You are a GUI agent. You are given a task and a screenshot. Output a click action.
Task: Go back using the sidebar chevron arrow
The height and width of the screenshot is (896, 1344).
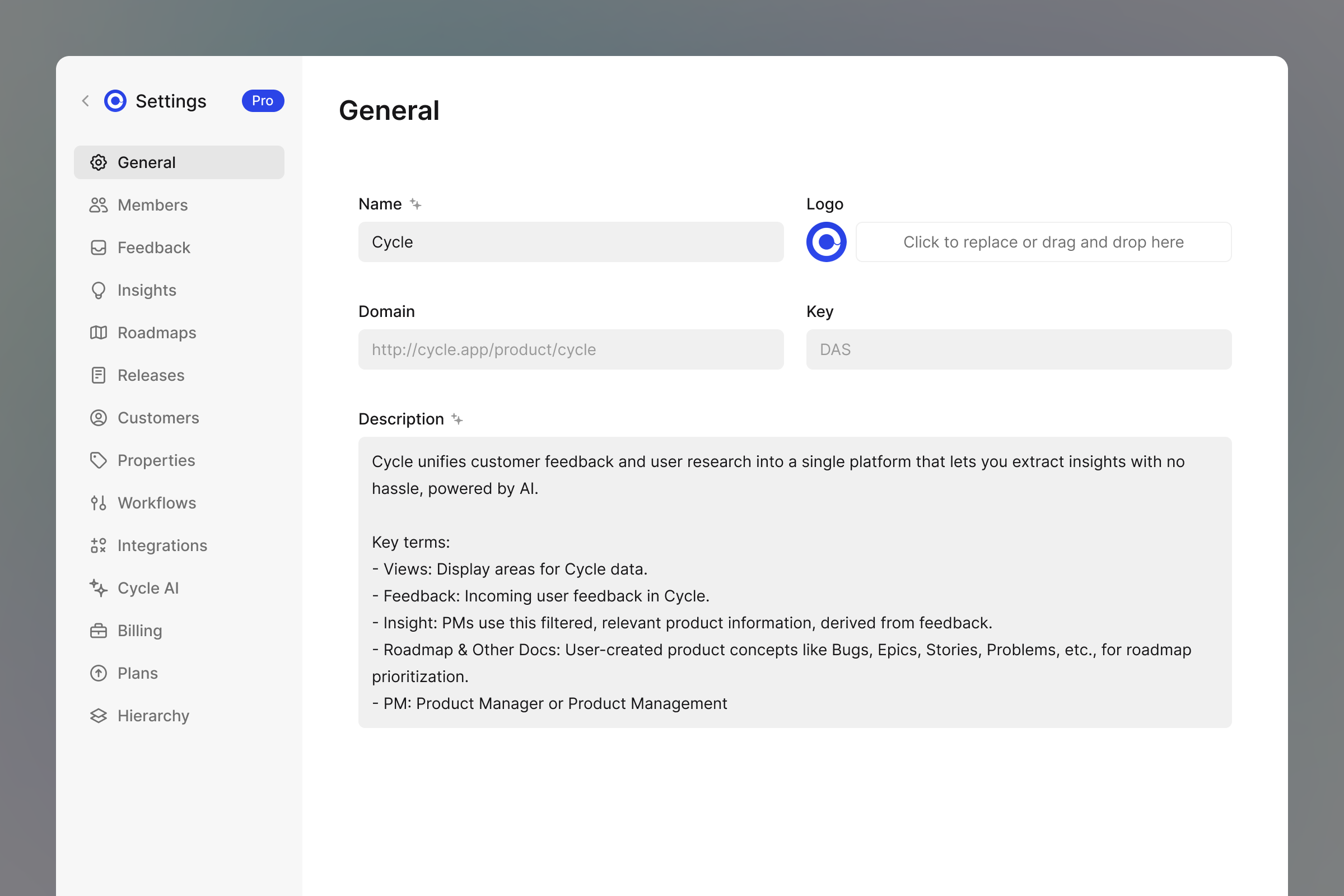(86, 101)
